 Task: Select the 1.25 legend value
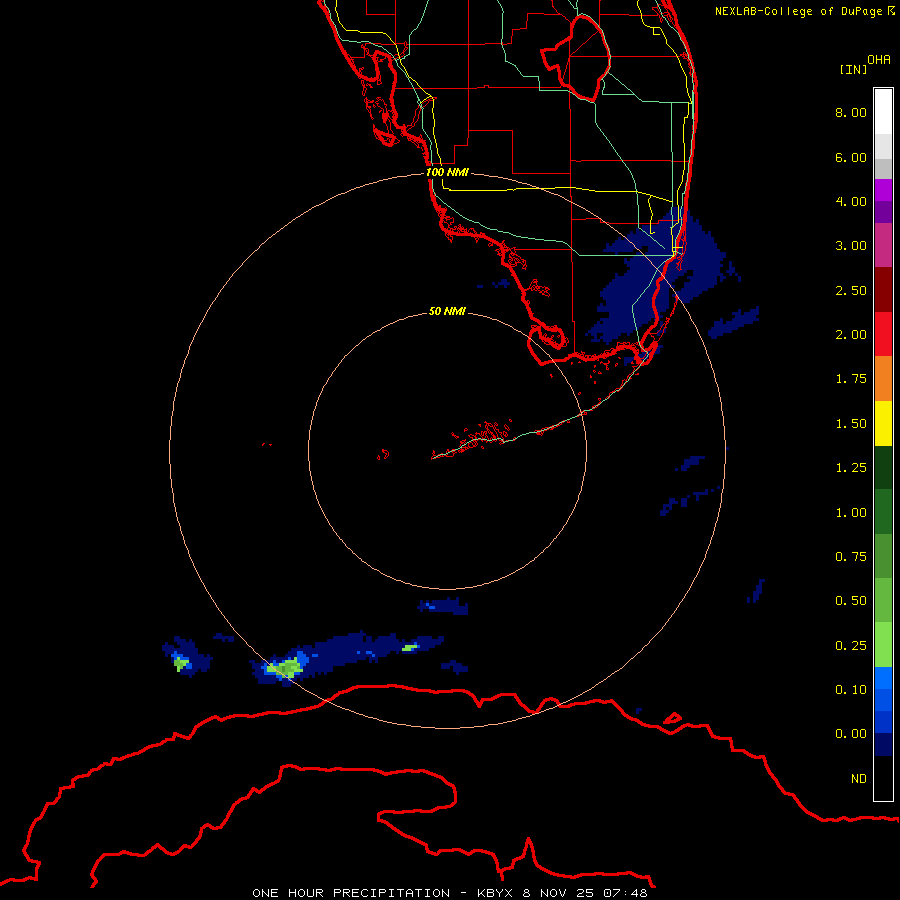(x=851, y=468)
